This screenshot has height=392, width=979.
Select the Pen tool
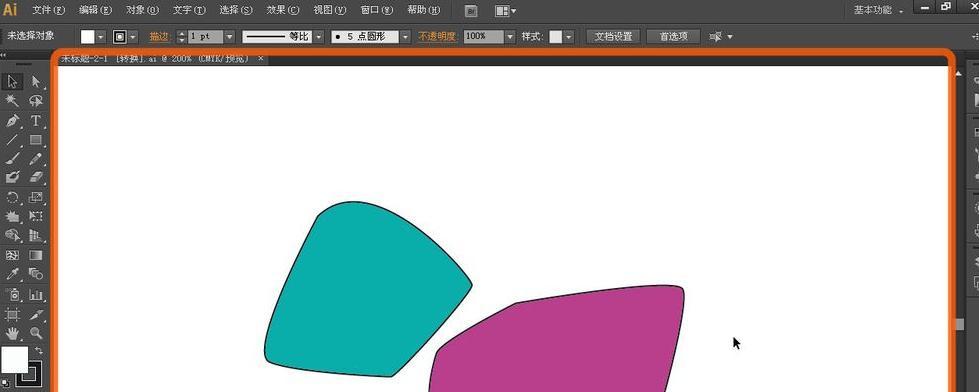point(12,120)
